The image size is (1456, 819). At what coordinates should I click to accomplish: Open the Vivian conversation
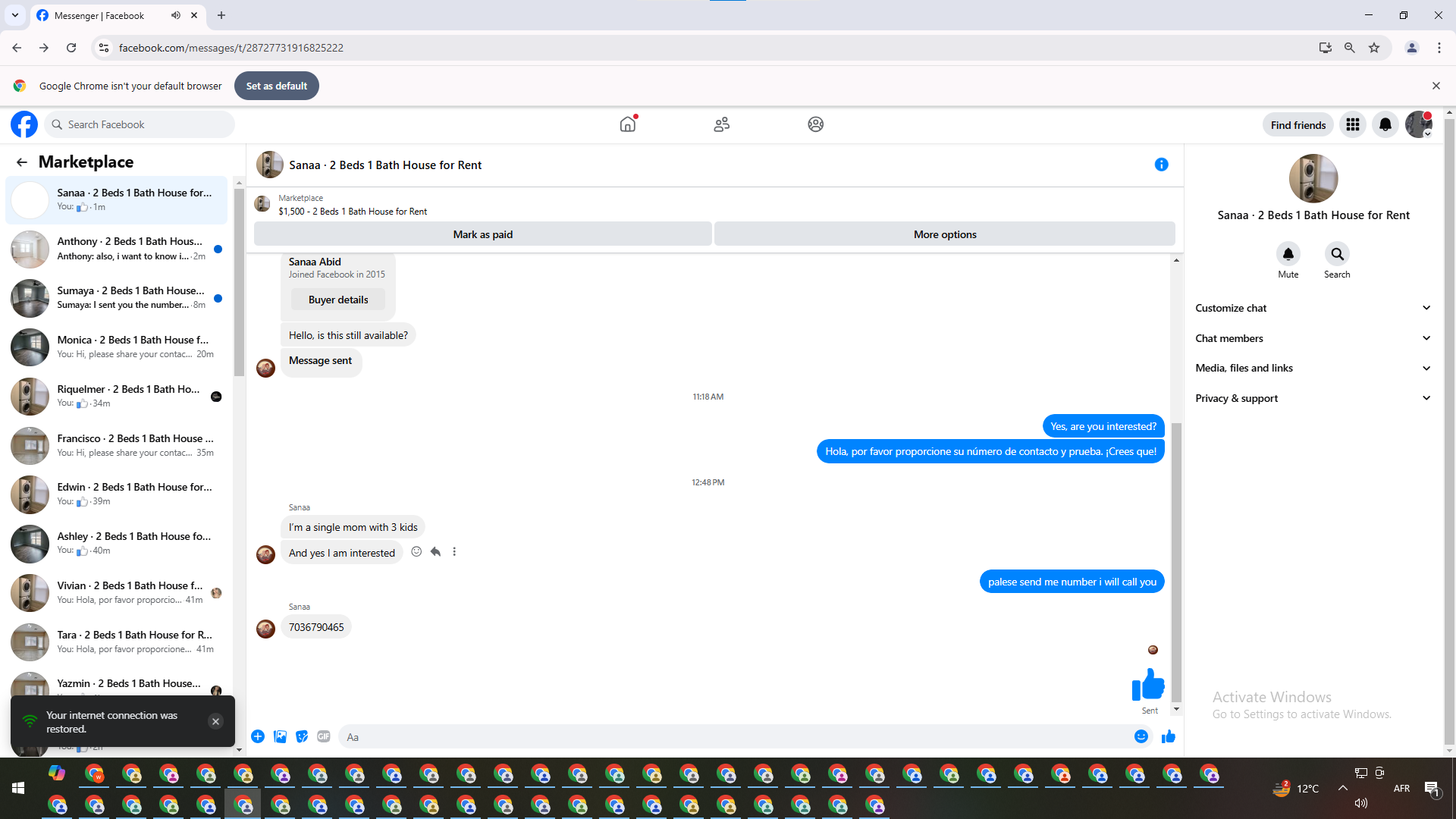(117, 593)
